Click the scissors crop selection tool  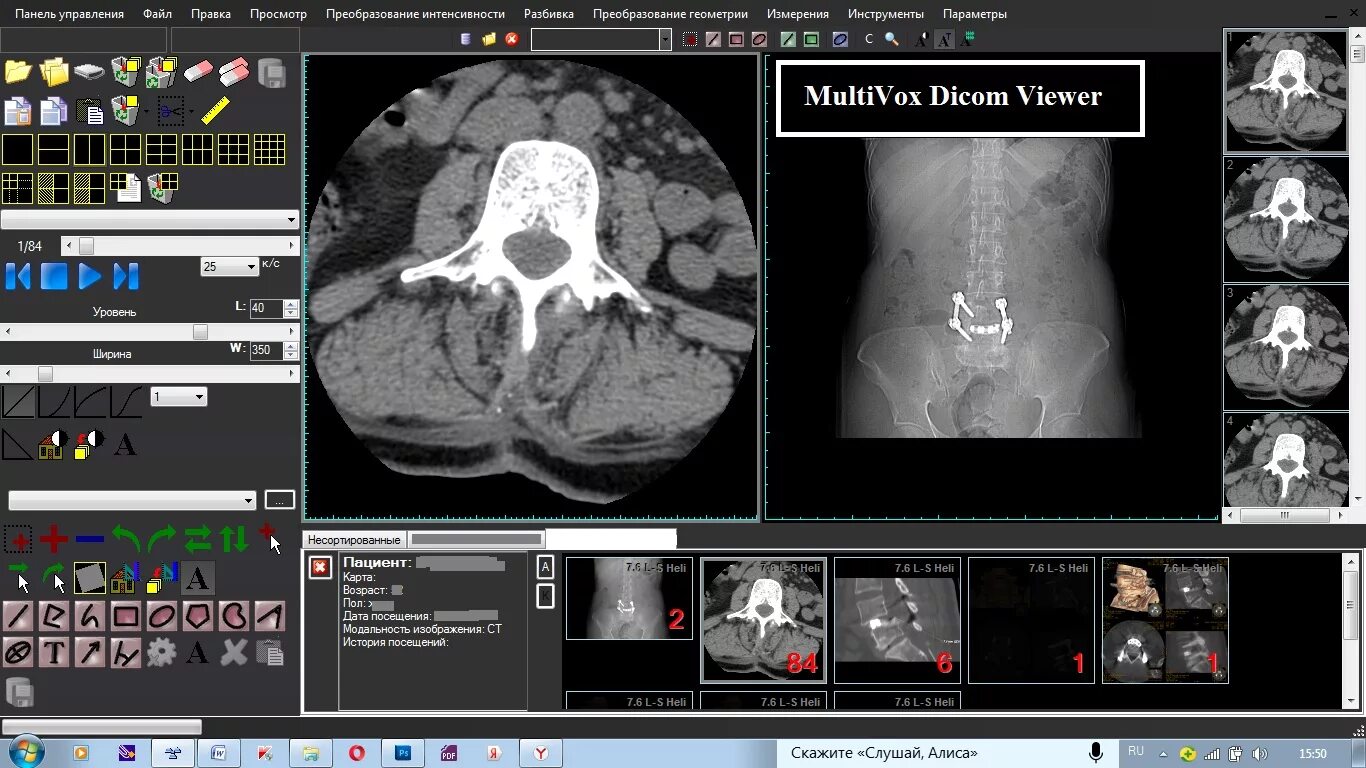click(170, 110)
